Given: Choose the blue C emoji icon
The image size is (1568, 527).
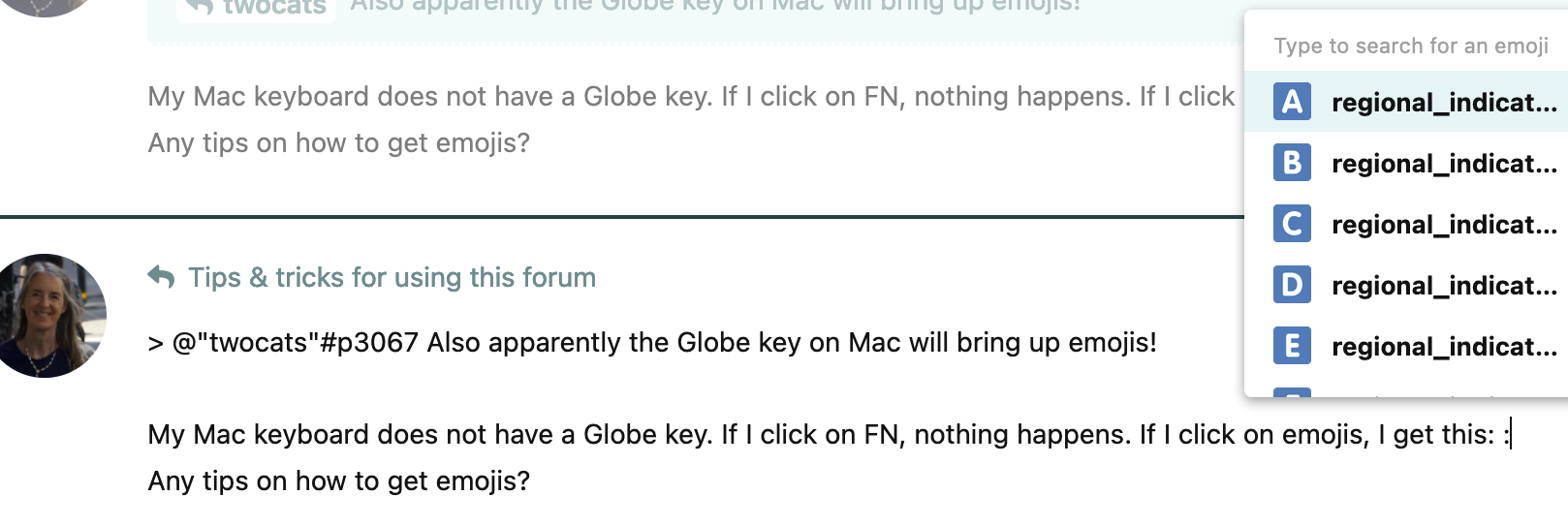Looking at the screenshot, I should (x=1292, y=224).
